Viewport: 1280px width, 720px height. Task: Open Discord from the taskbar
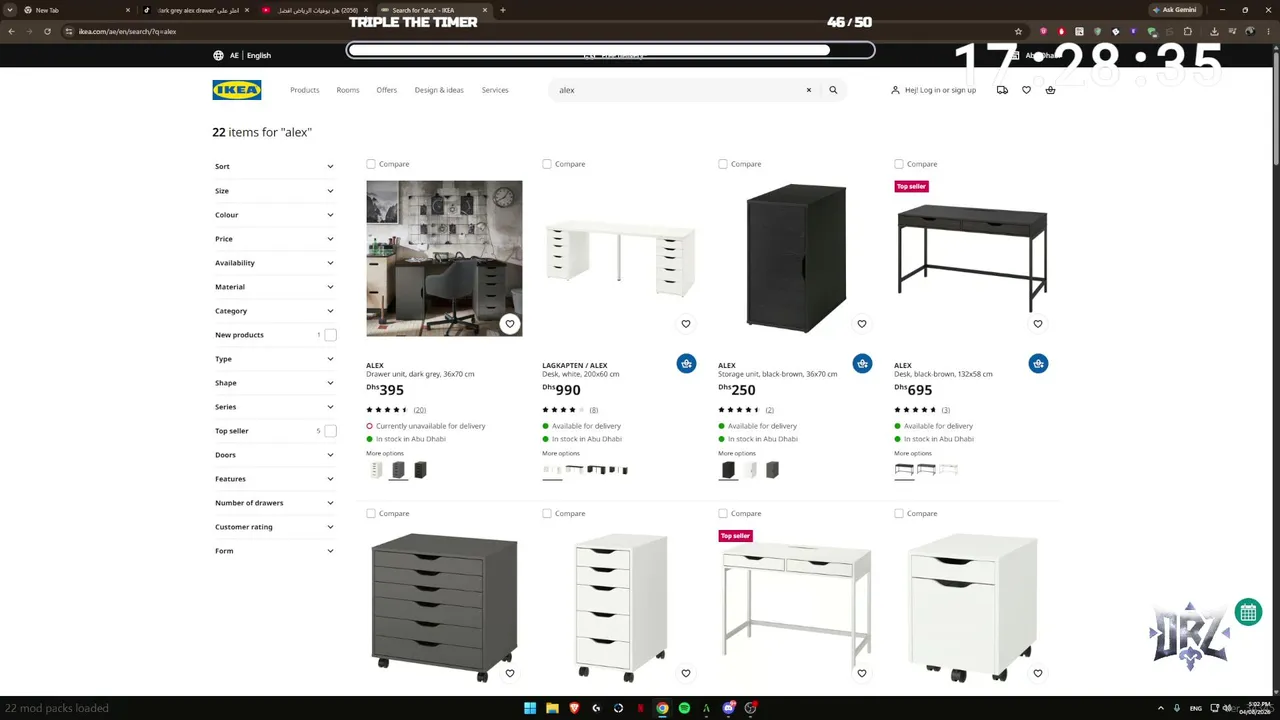(729, 708)
